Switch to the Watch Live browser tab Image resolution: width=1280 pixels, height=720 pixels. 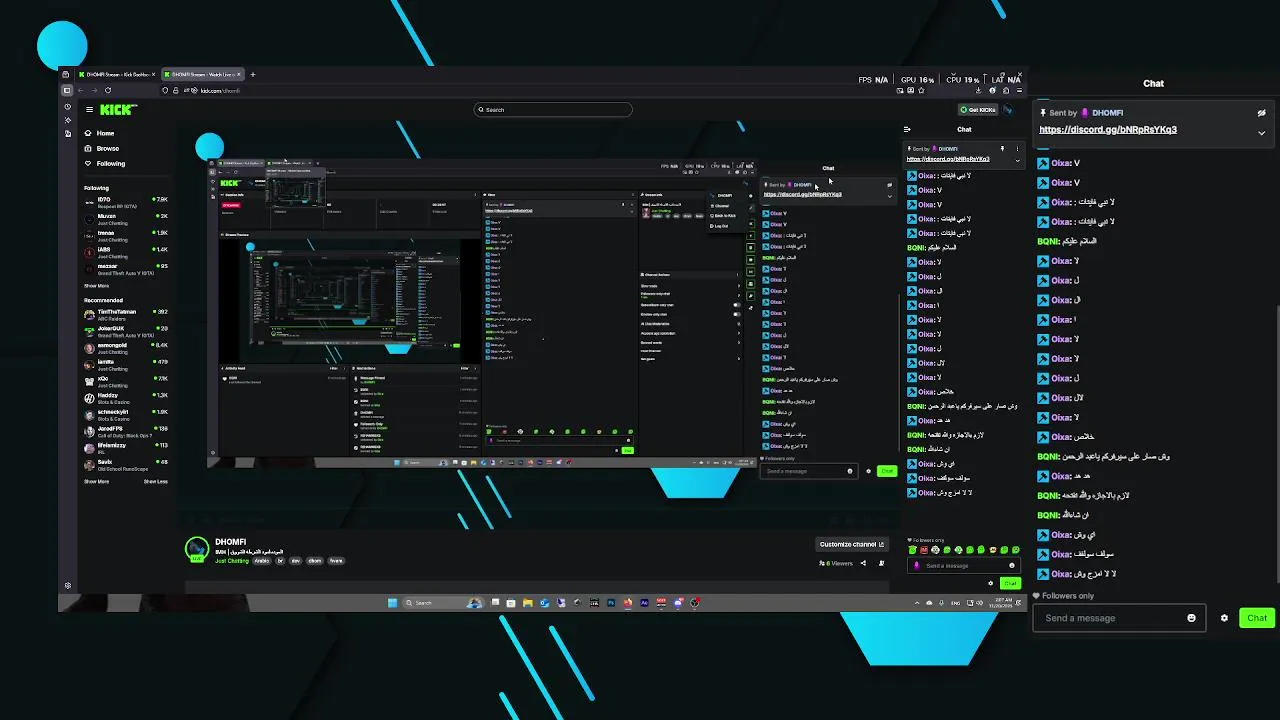tap(202, 75)
